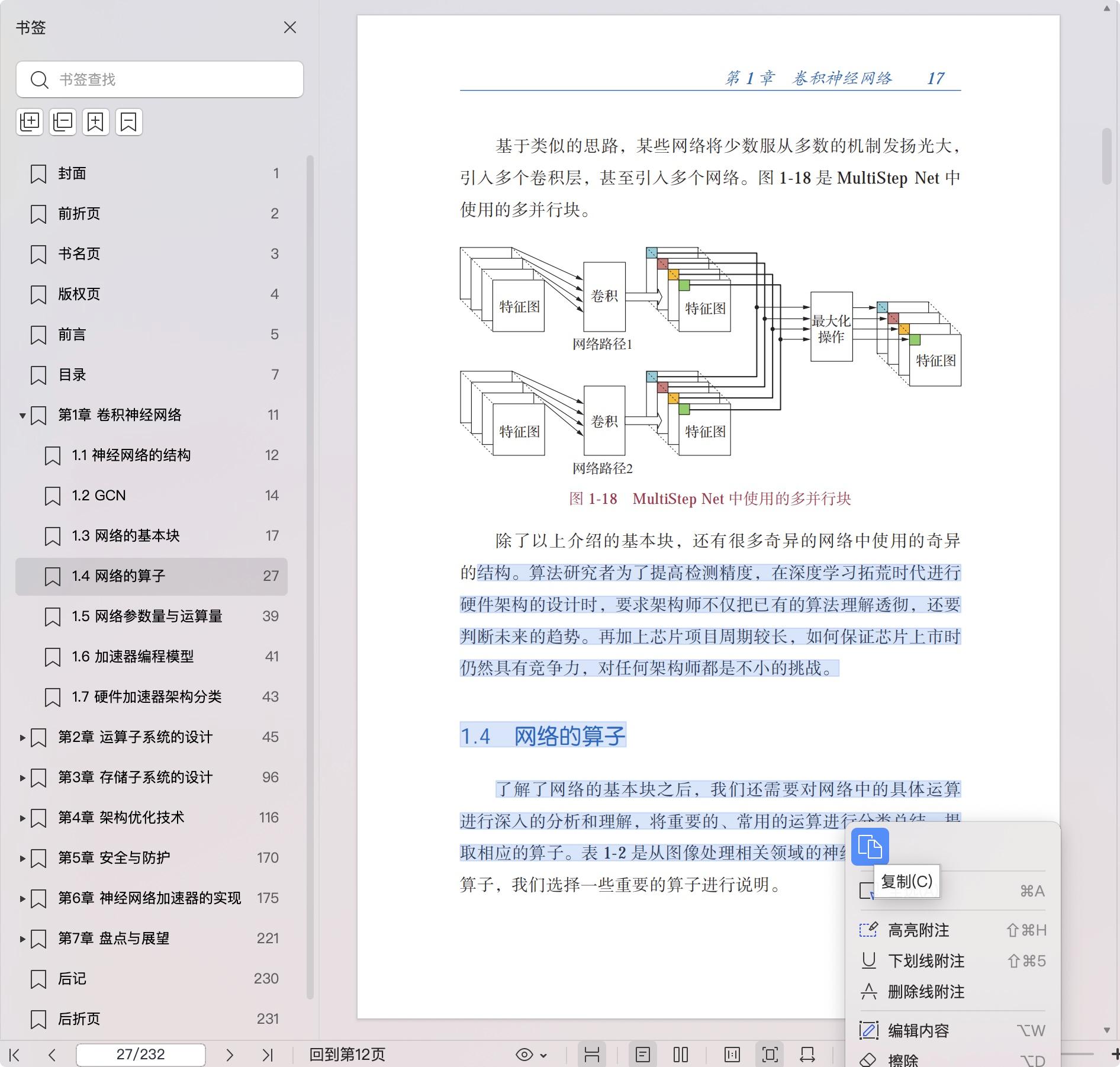Expand the 第2章 运算子系统的设计 bookmark

(x=22, y=738)
